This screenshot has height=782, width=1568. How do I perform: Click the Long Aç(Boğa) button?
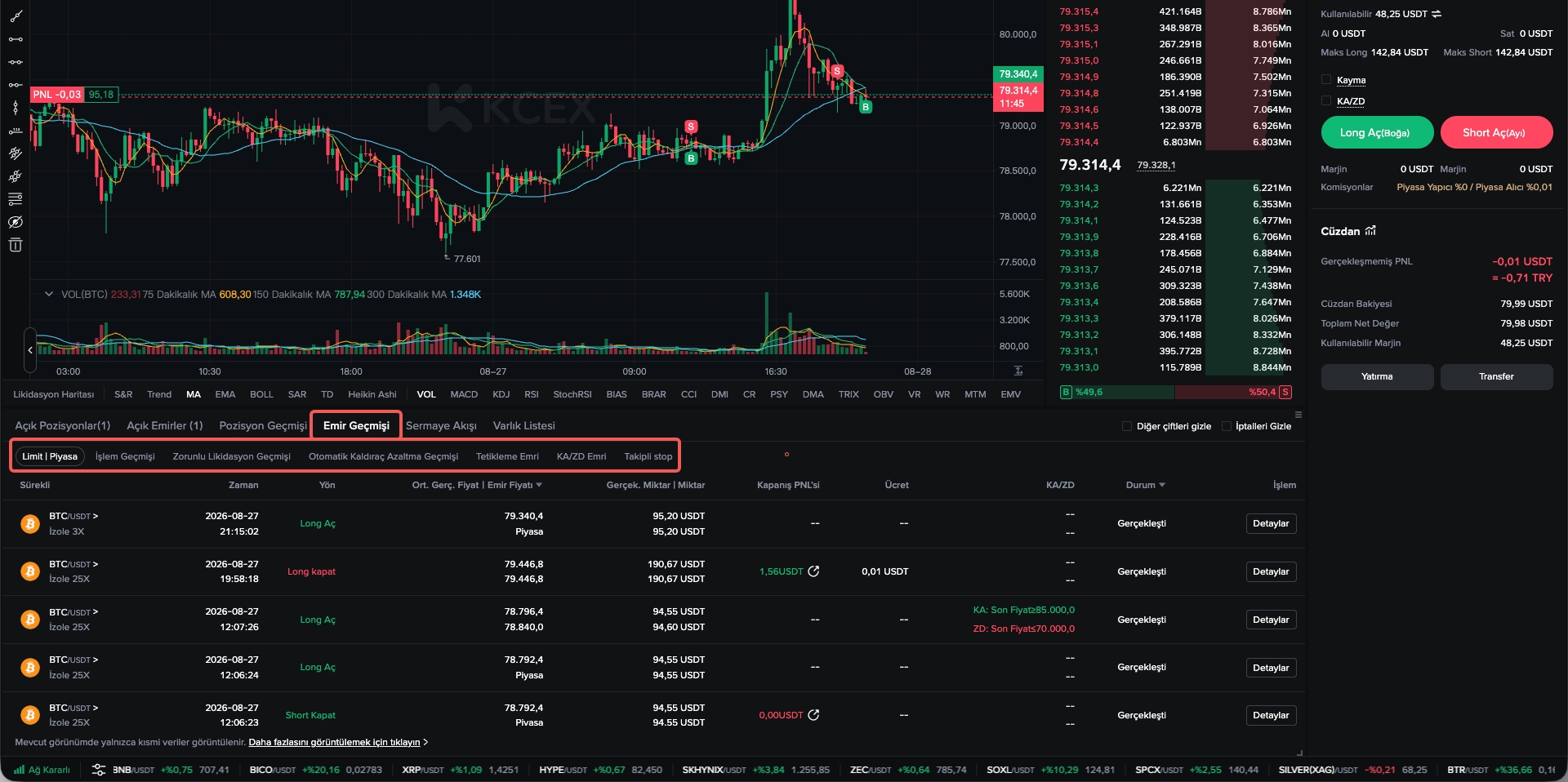(x=1377, y=132)
